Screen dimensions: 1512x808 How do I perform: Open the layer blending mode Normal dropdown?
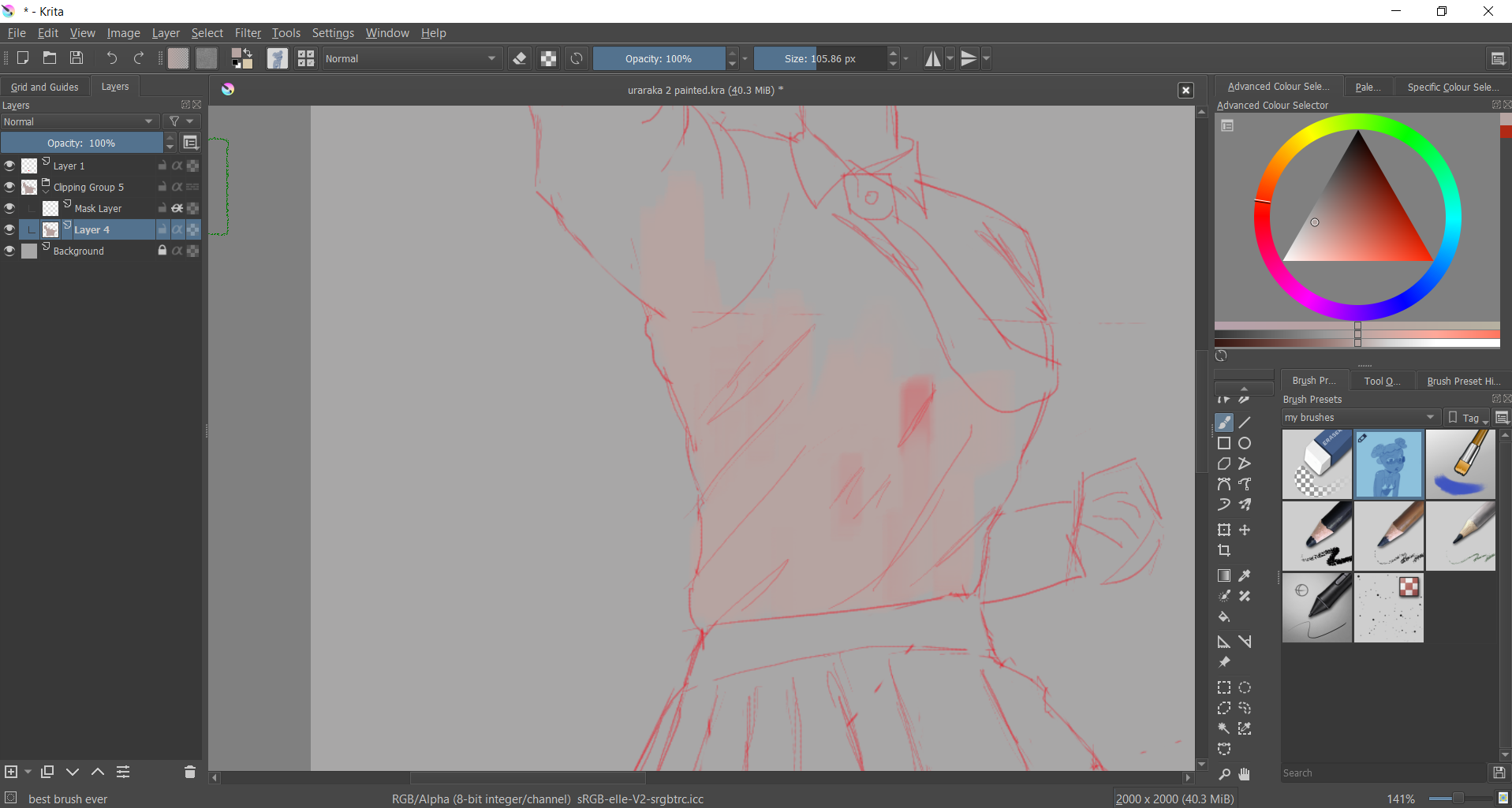pyautogui.click(x=78, y=121)
